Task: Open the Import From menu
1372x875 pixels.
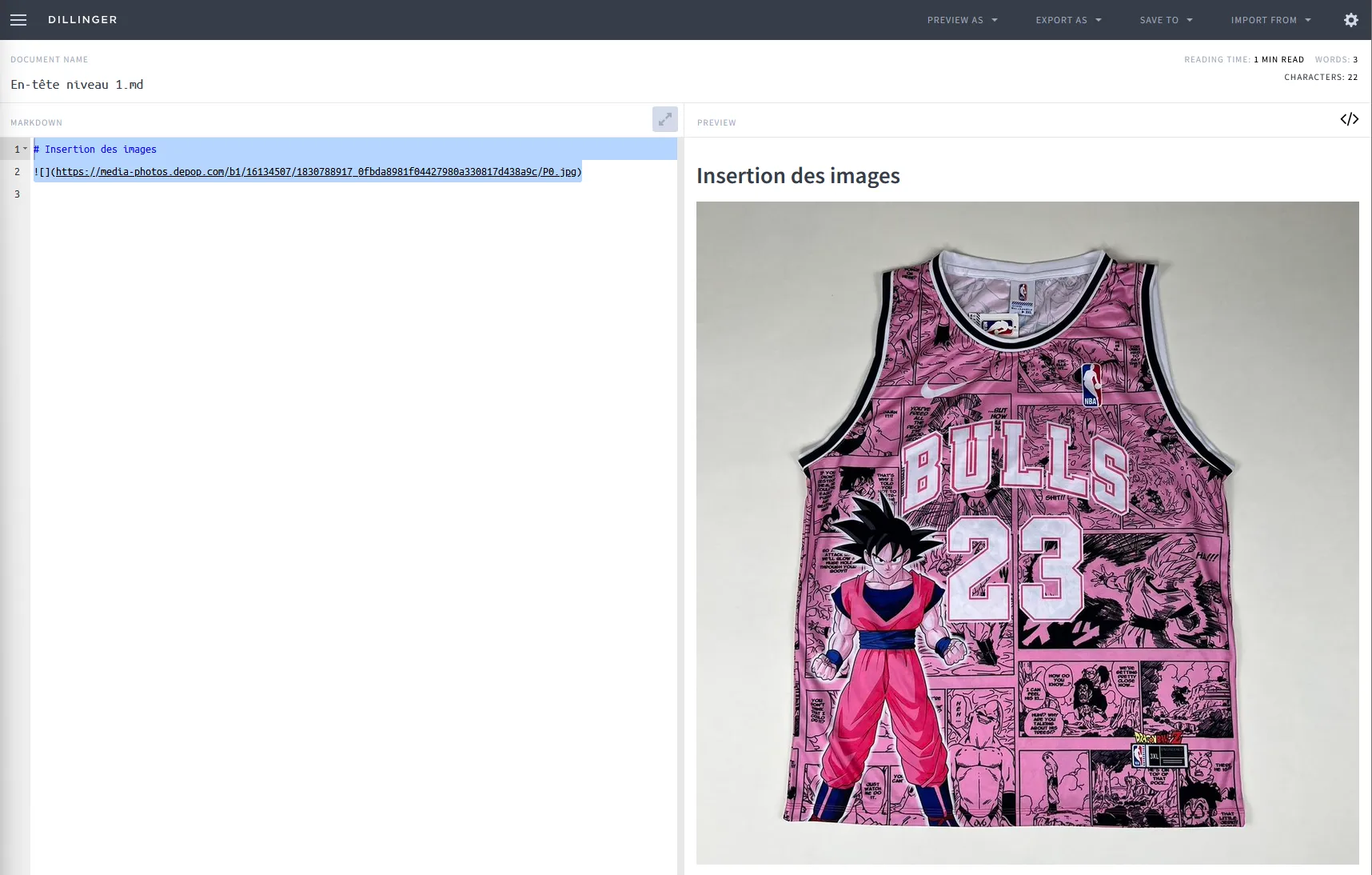Action: tap(1270, 20)
